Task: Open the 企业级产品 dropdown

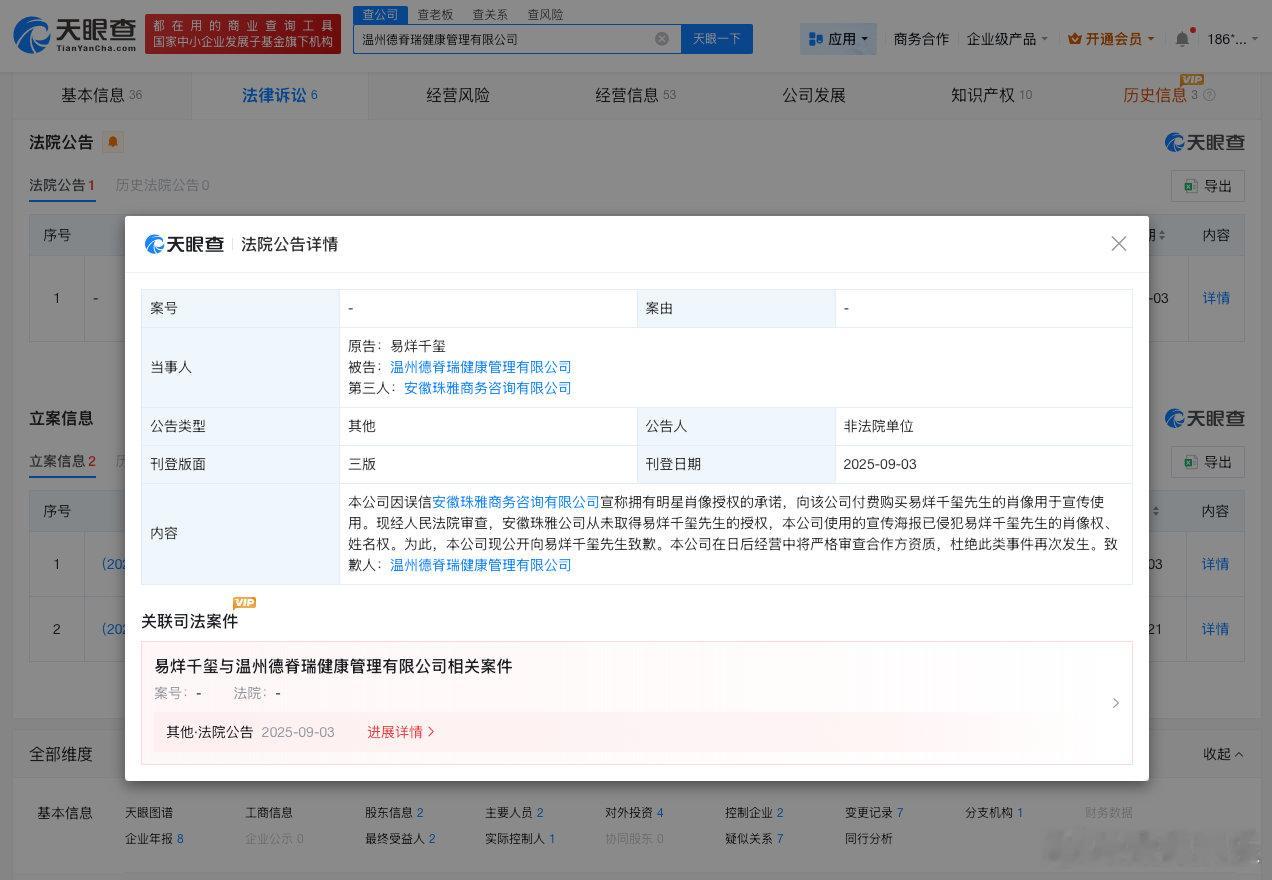Action: pyautogui.click(x=1008, y=39)
